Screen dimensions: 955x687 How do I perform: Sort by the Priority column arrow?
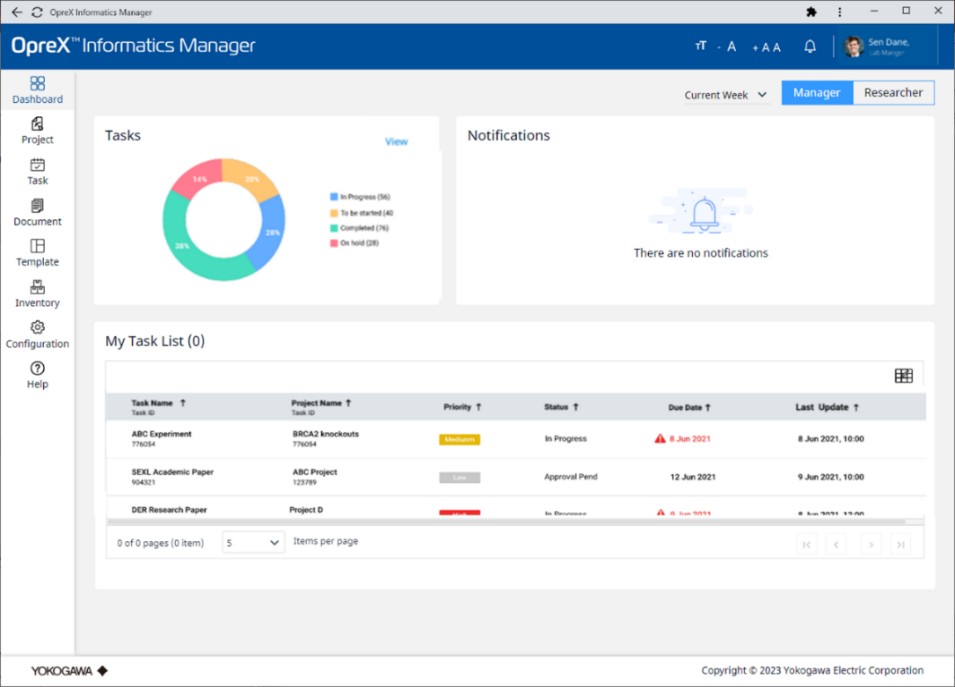tap(479, 407)
